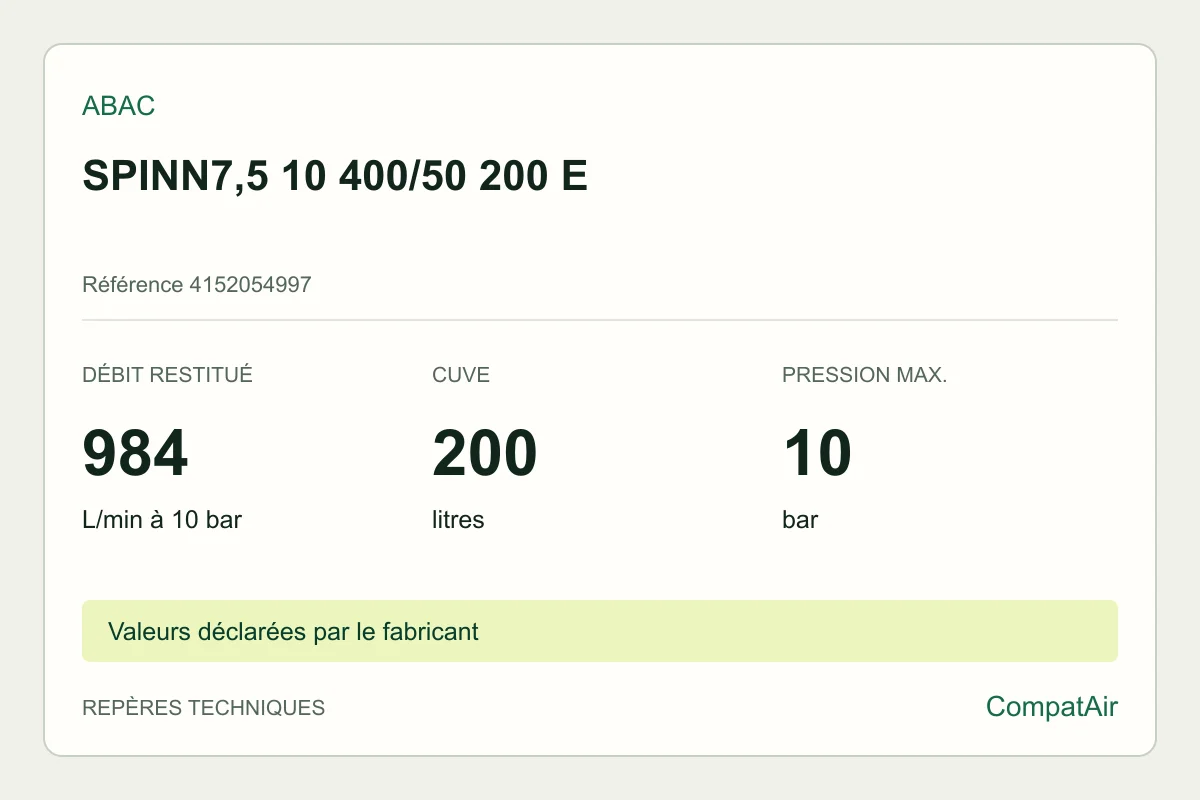The image size is (1200, 800).
Task: Click the CUVE label
Action: (x=461, y=375)
